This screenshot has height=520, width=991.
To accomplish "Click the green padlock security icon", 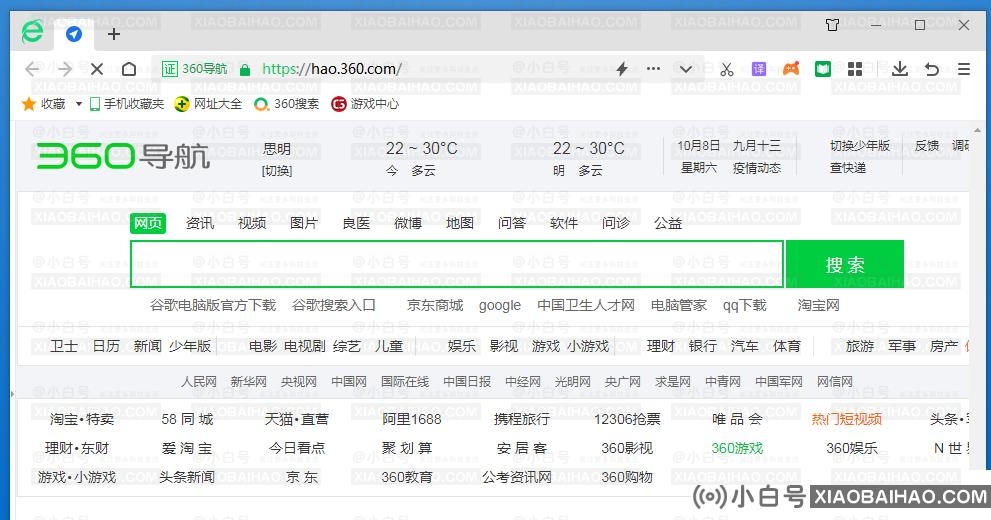I will coord(245,70).
